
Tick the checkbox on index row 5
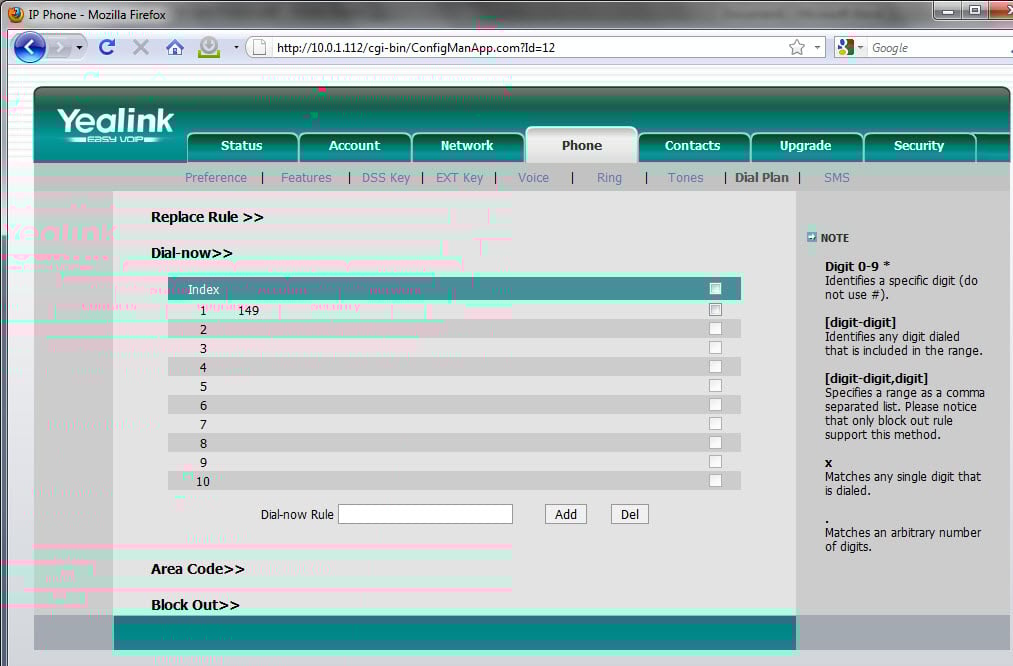715,386
